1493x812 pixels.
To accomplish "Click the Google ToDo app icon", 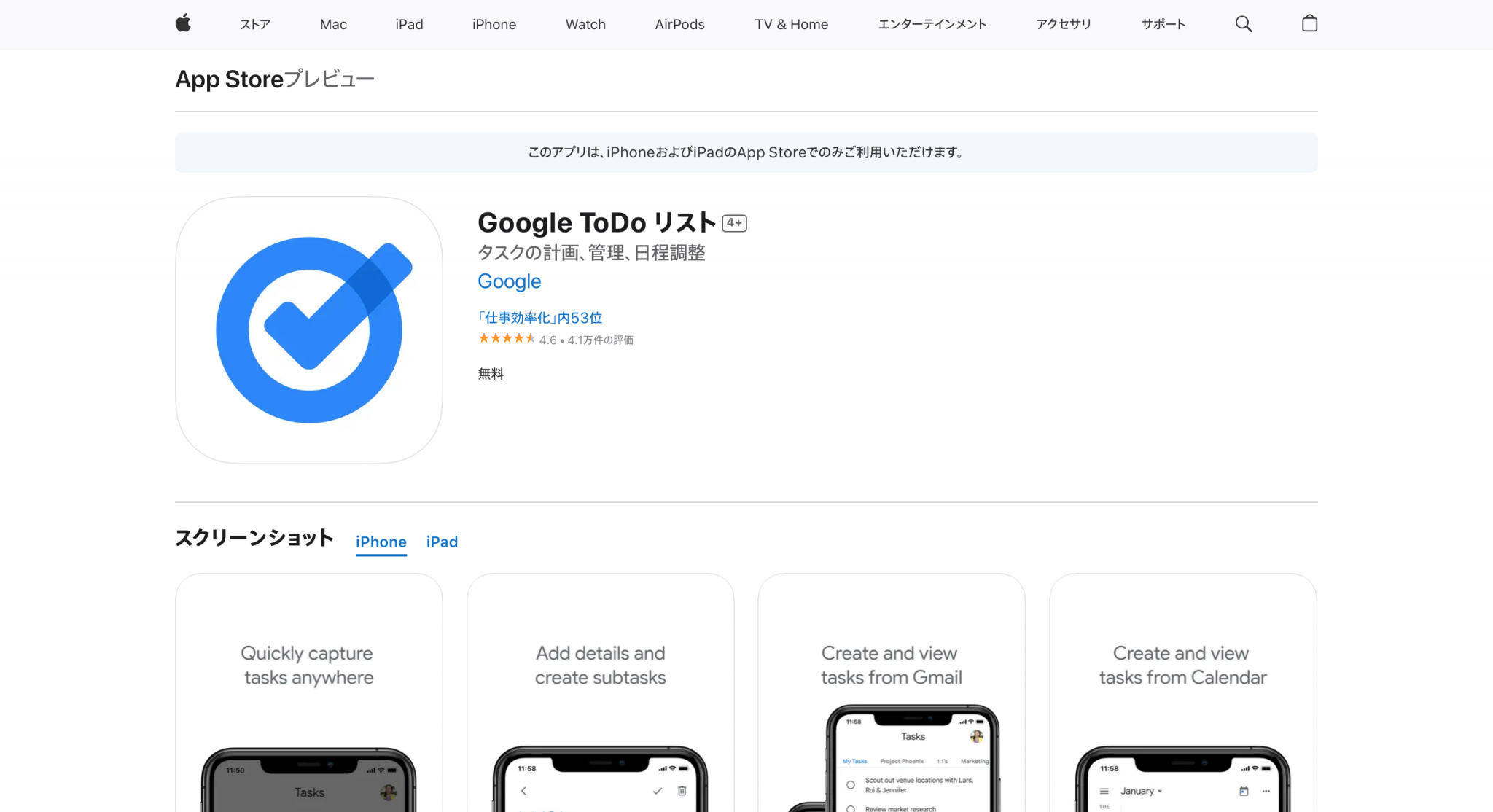I will (x=309, y=330).
